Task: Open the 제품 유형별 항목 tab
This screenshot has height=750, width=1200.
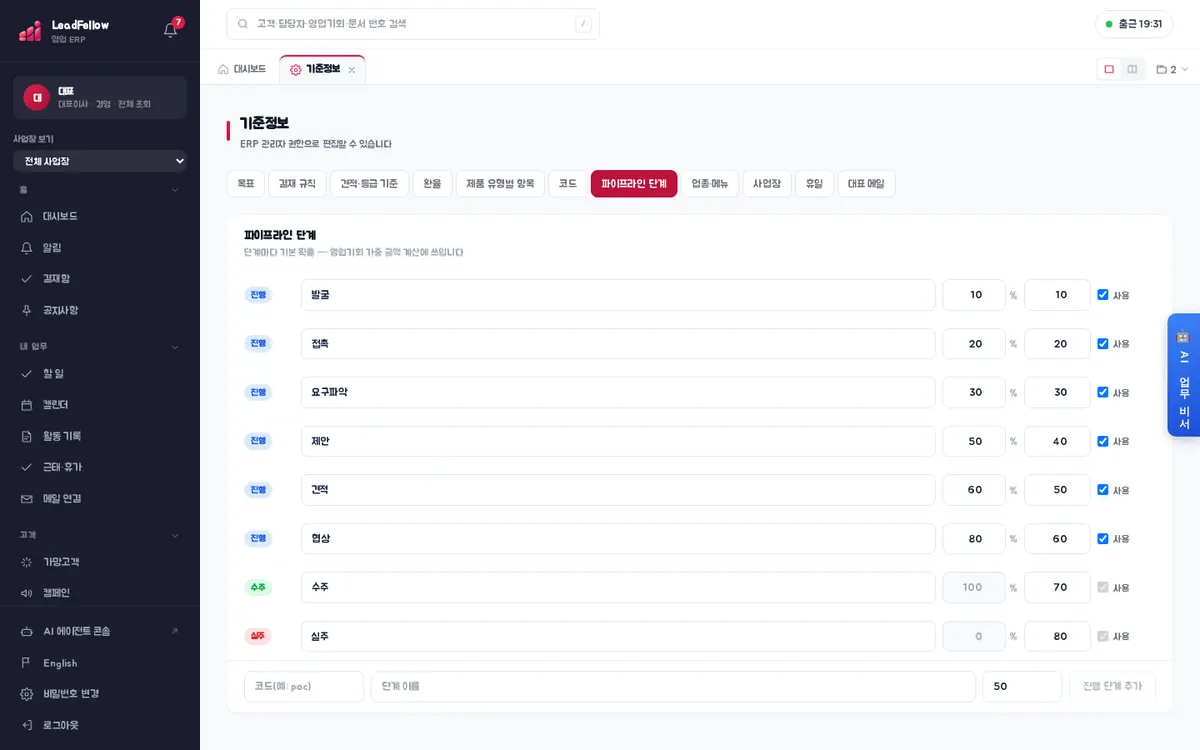Action: click(500, 184)
